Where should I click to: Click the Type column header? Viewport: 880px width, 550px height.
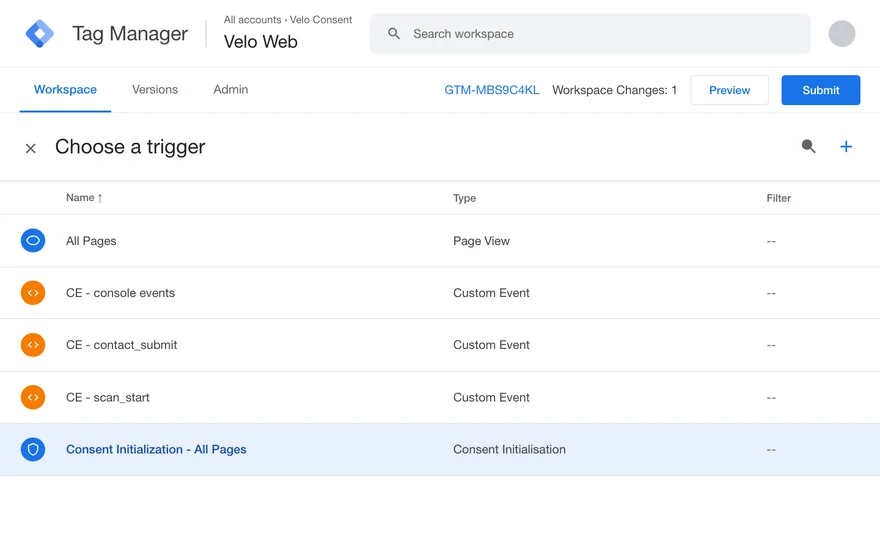click(464, 198)
